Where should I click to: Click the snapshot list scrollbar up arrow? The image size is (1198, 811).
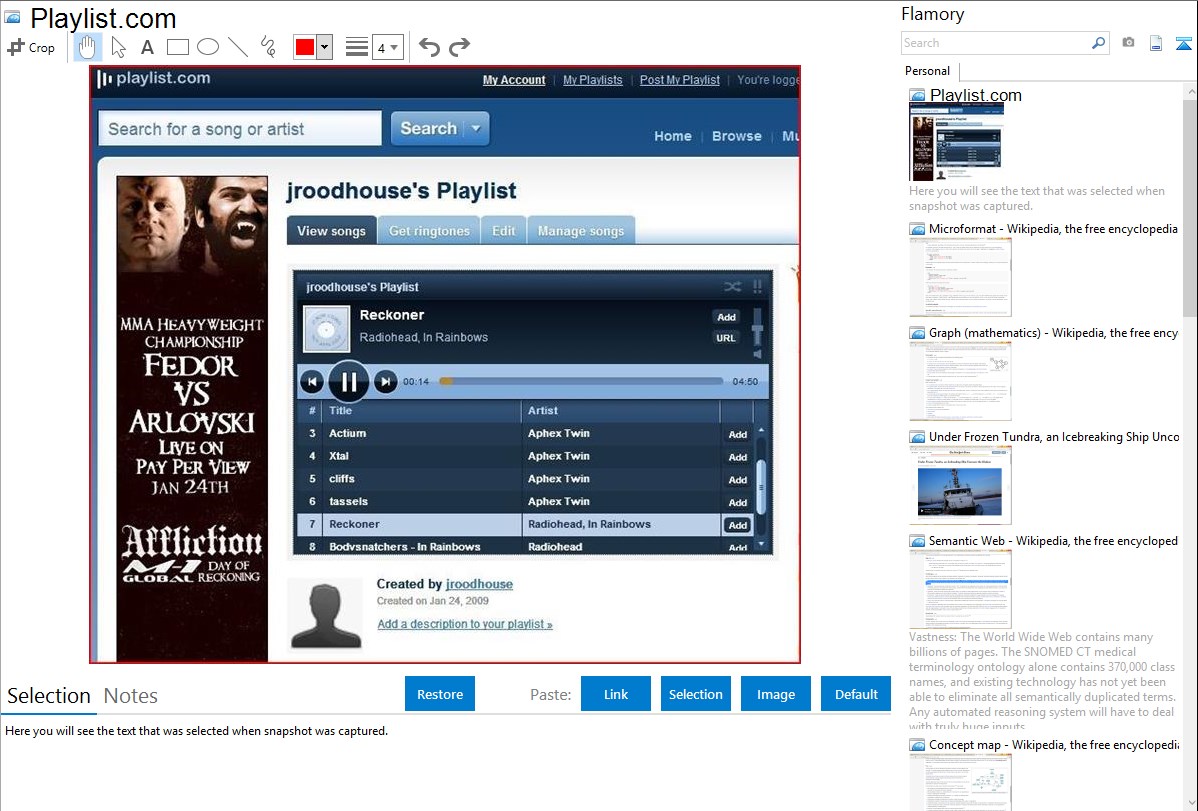pyautogui.click(x=1190, y=91)
